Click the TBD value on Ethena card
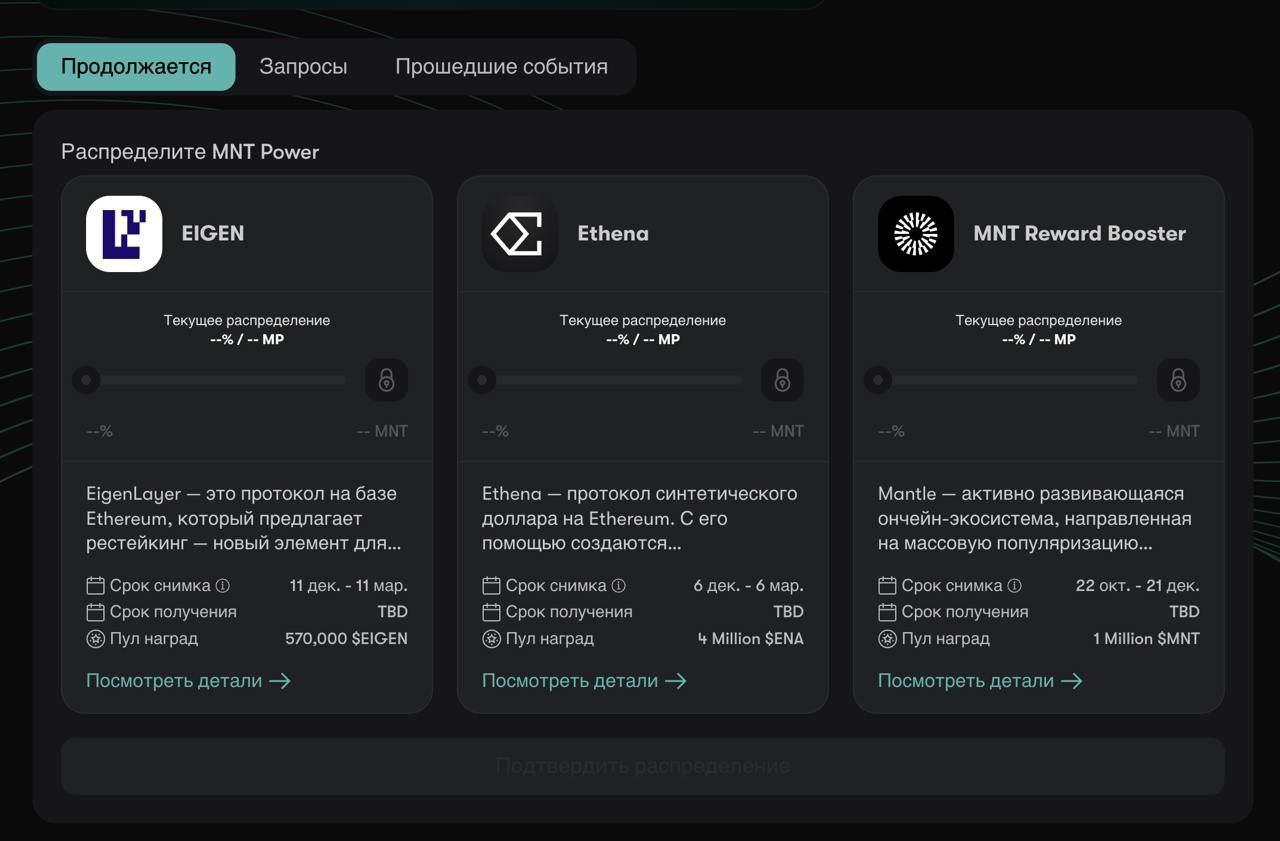This screenshot has height=841, width=1280. click(x=789, y=612)
